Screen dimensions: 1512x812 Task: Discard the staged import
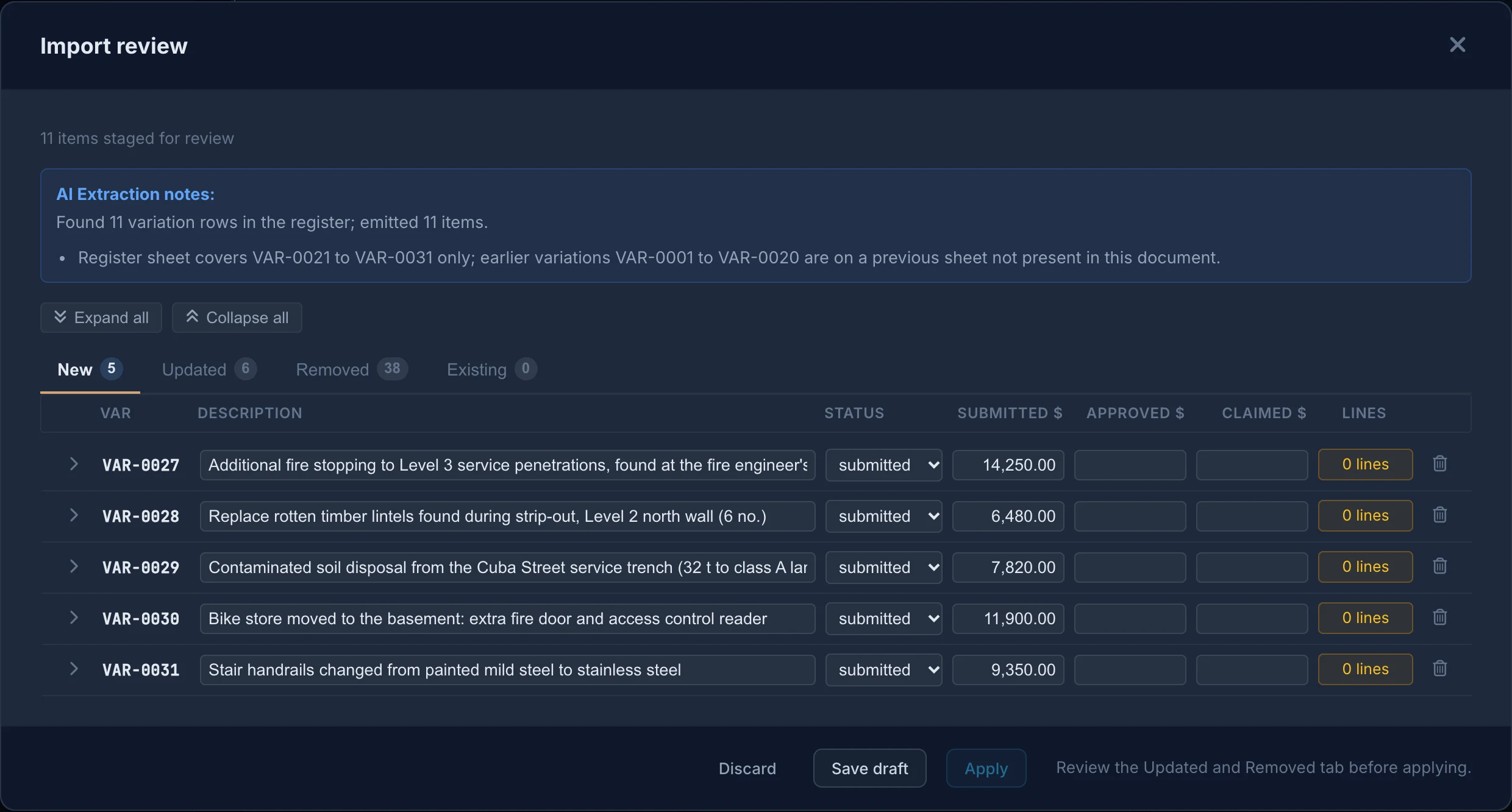coord(747,768)
